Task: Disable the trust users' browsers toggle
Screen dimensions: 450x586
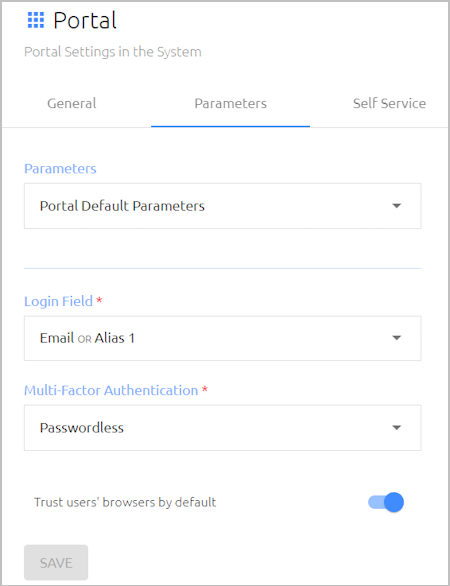Action: (386, 502)
